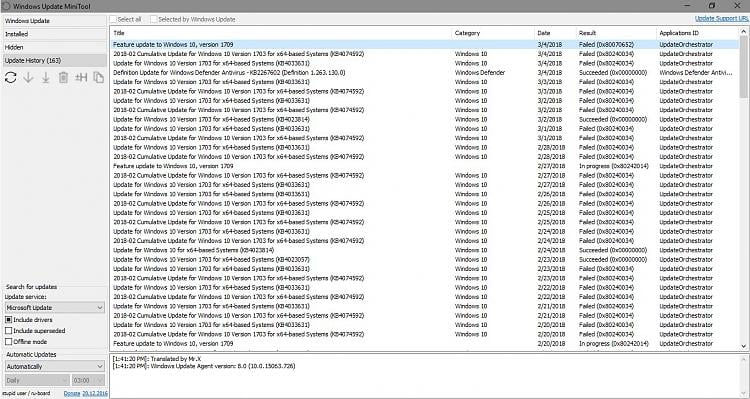Click the download updates arrow icon
Screen dimensions: 750x399
pos(28,78)
